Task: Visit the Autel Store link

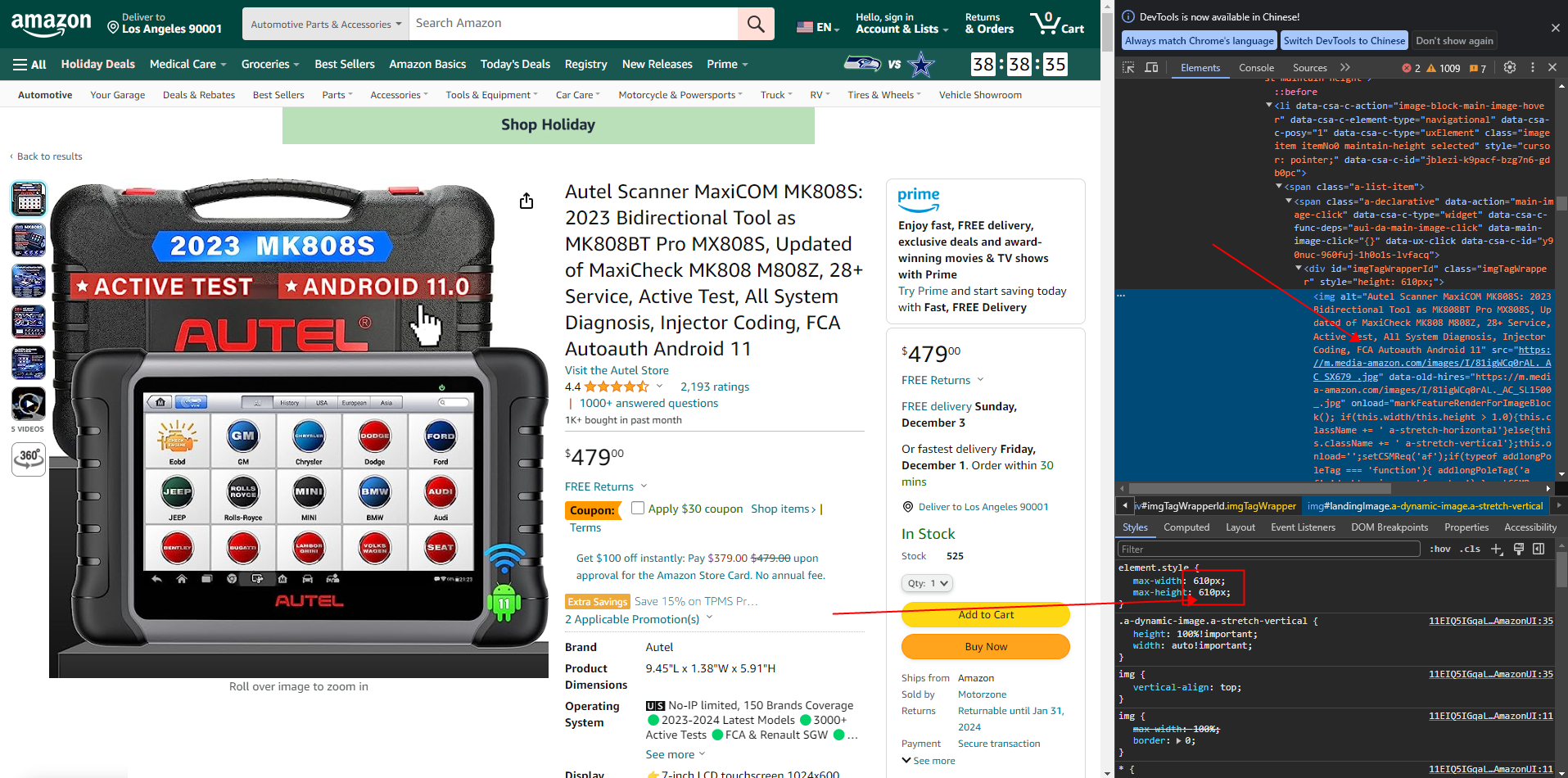Action: [x=617, y=370]
